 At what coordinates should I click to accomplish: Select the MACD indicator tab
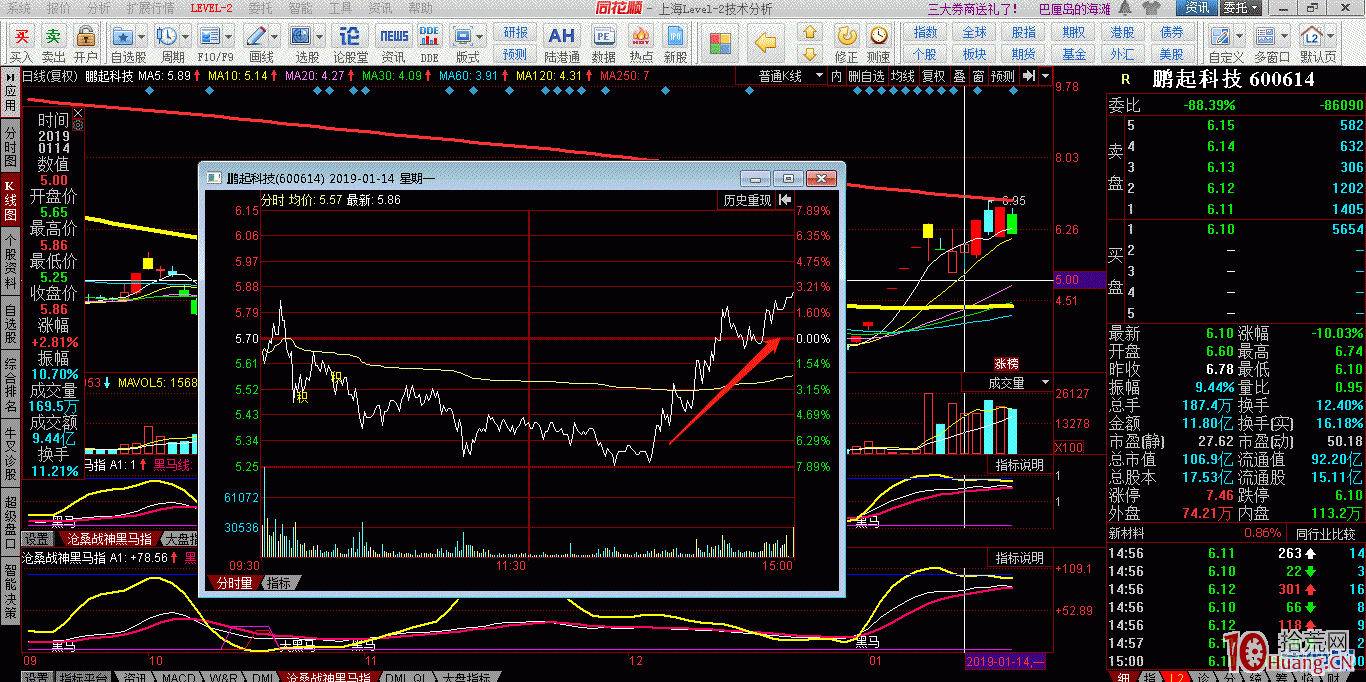[180, 677]
